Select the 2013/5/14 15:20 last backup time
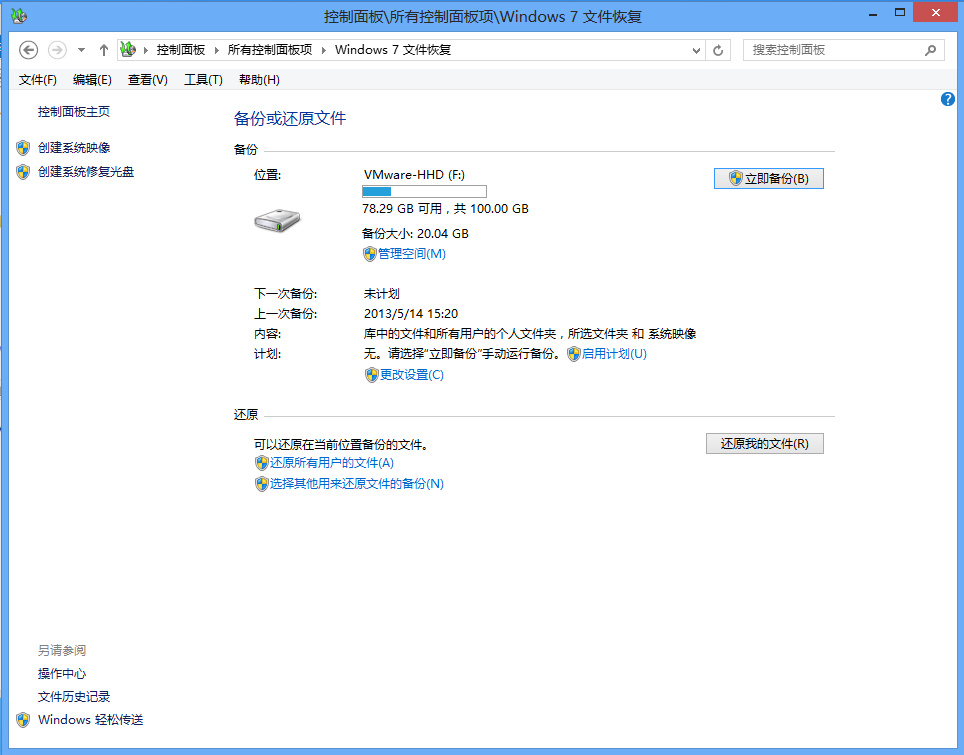This screenshot has height=755, width=964. (x=411, y=314)
